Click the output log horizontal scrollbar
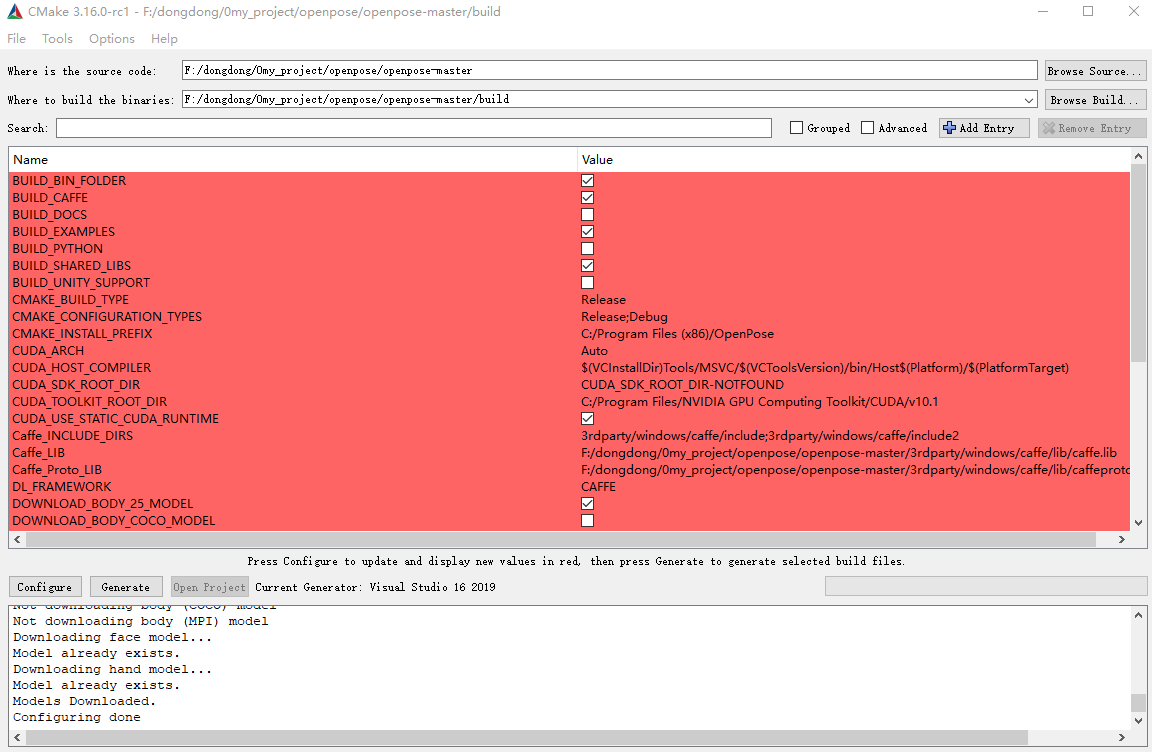The image size is (1152, 752). pyautogui.click(x=527, y=737)
